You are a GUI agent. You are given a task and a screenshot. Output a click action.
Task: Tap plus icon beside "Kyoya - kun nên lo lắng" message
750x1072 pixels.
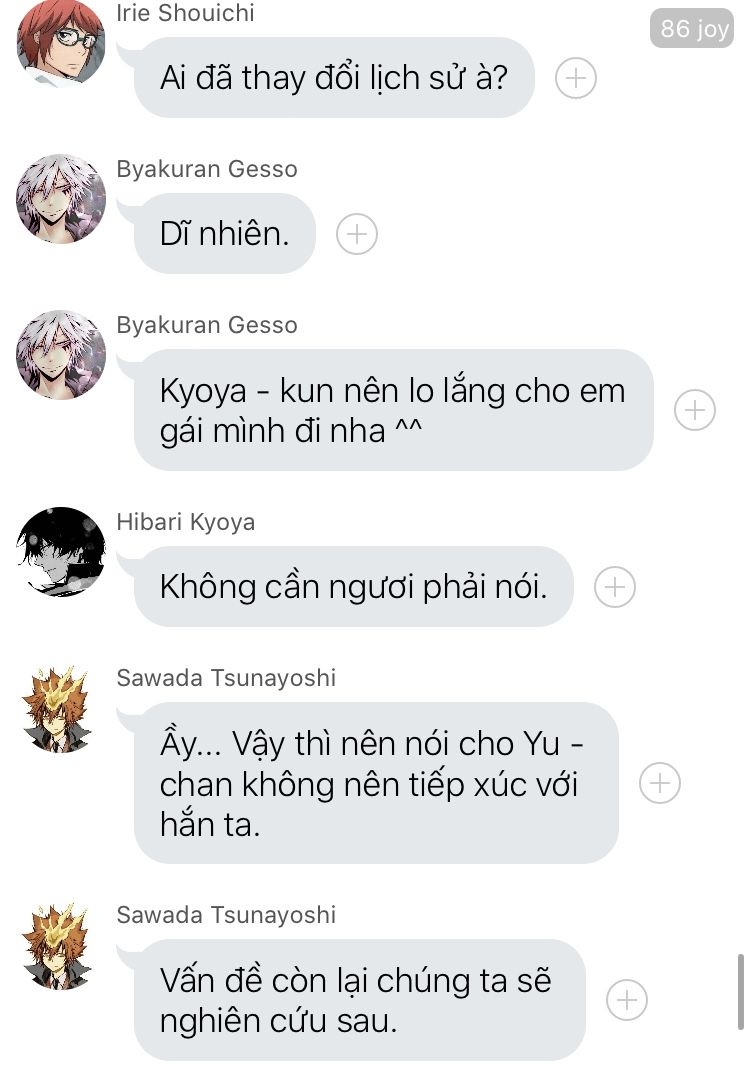pyautogui.click(x=695, y=410)
